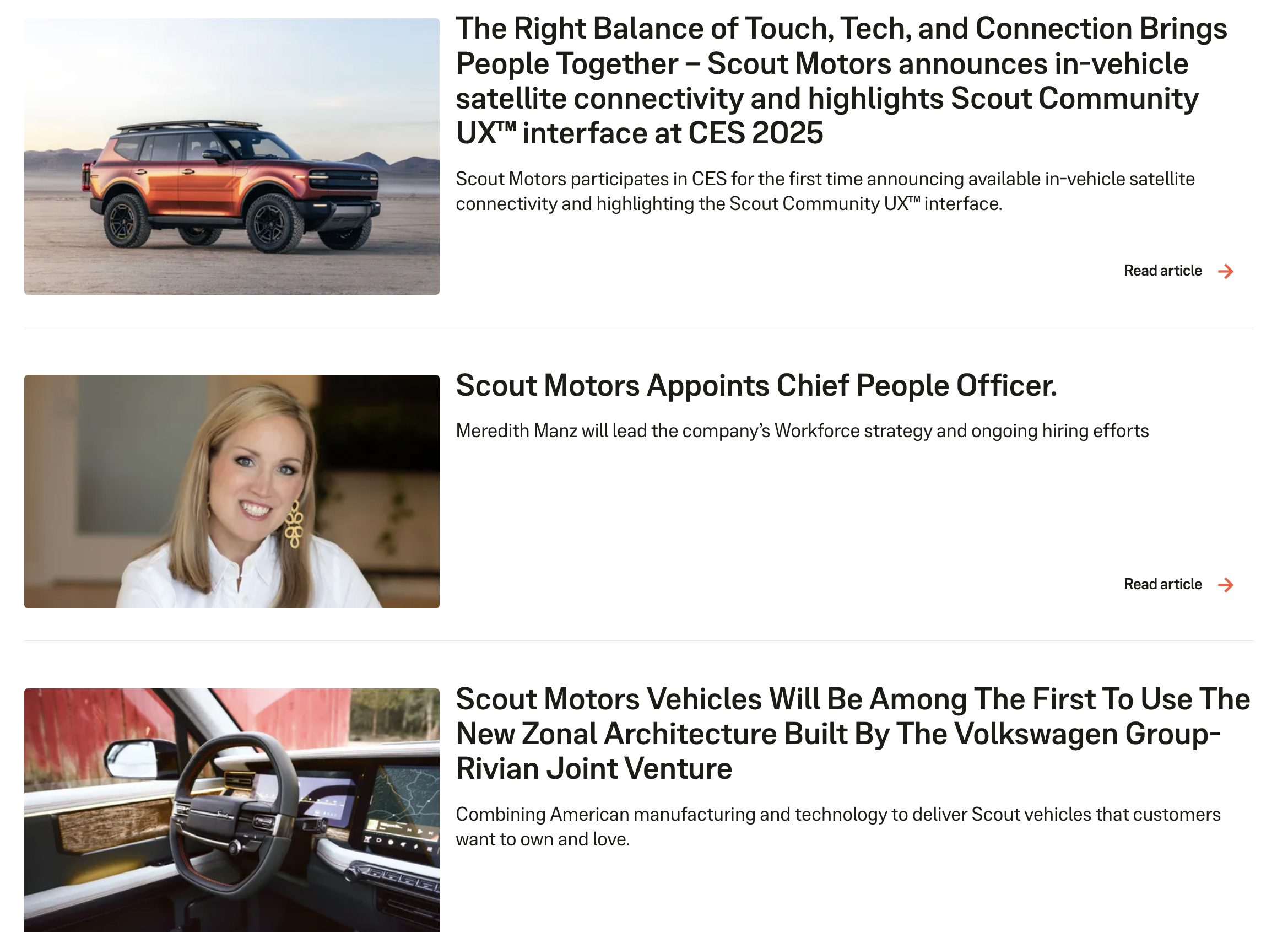Open the steering wheel interior thumbnail

pyautogui.click(x=232, y=810)
